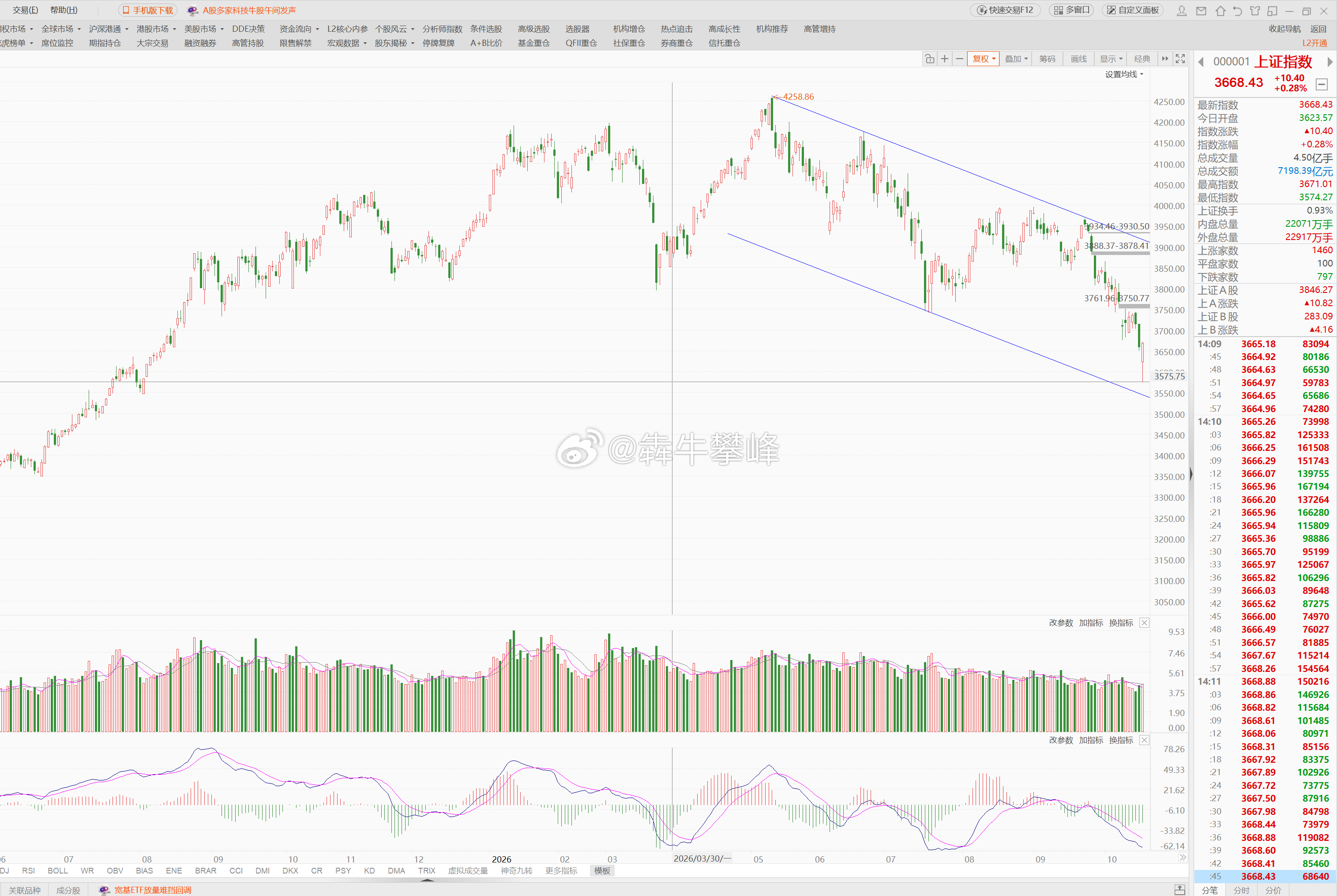Open the skin (shirt) icon
This screenshot has height=896, width=1337.
tap(1255, 11)
